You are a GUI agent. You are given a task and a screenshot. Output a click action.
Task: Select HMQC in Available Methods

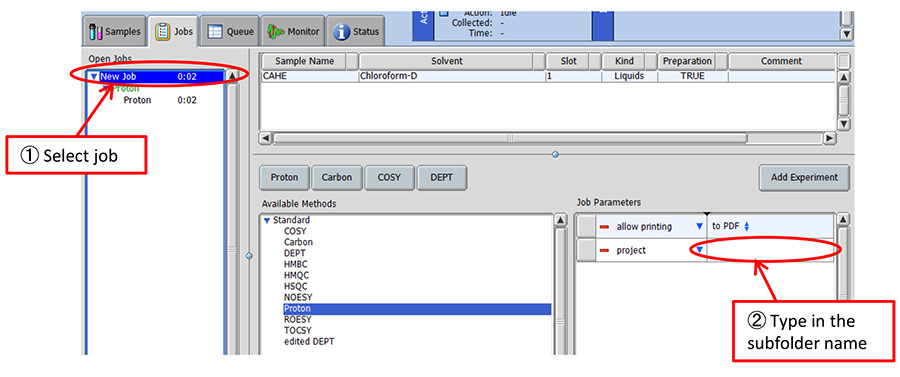[x=296, y=275]
